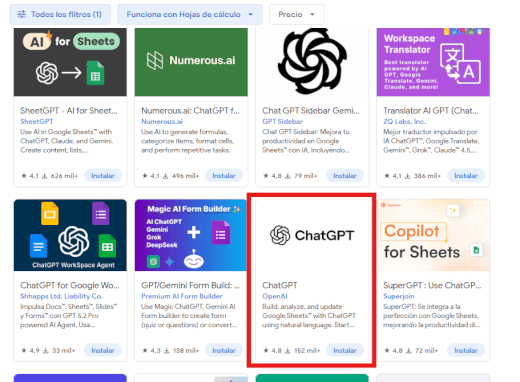This screenshot has height=382, width=520.
Task: Click the download icon beside 33 mil+
Action: pyautogui.click(x=46, y=350)
